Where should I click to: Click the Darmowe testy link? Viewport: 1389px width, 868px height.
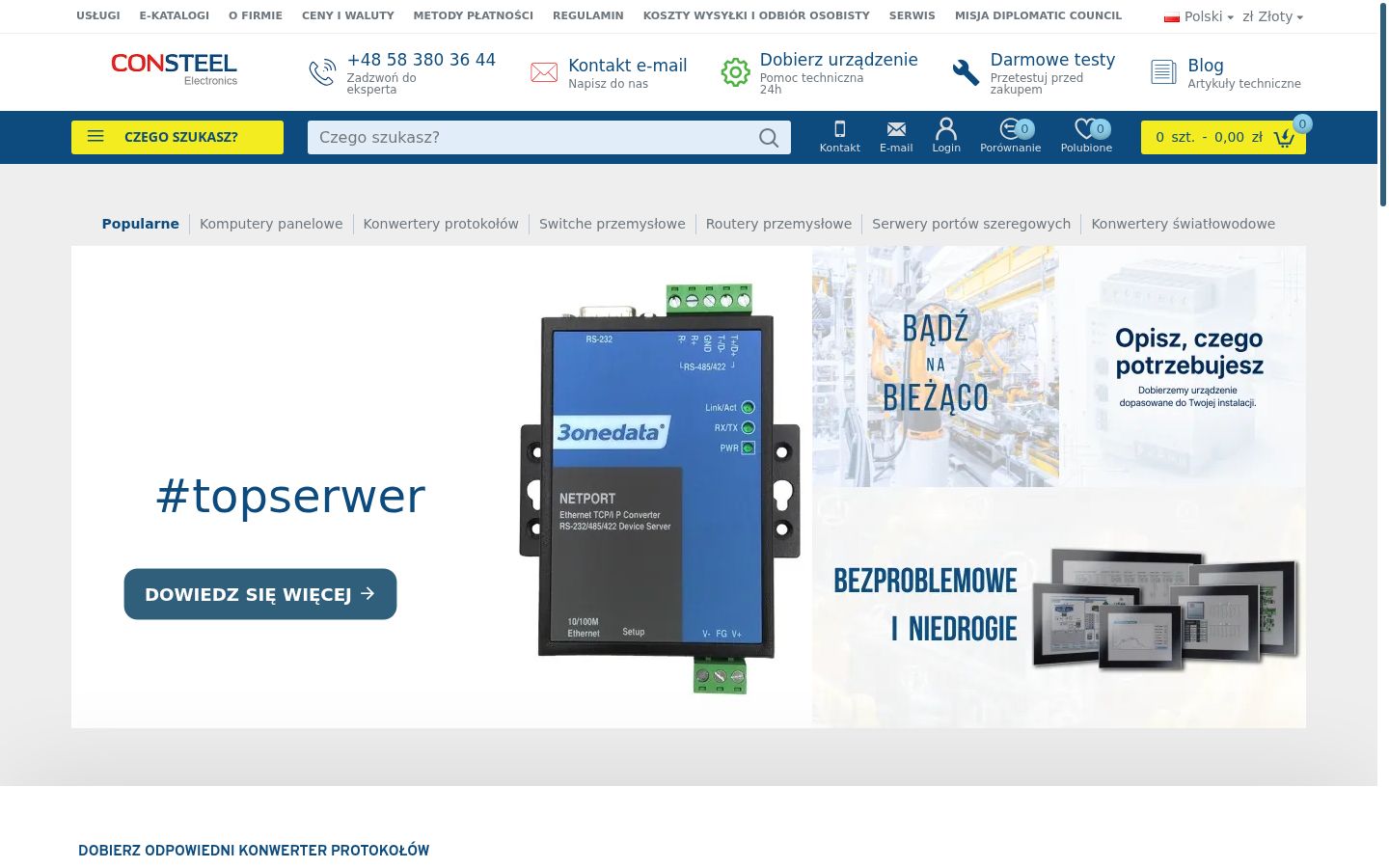[1052, 60]
